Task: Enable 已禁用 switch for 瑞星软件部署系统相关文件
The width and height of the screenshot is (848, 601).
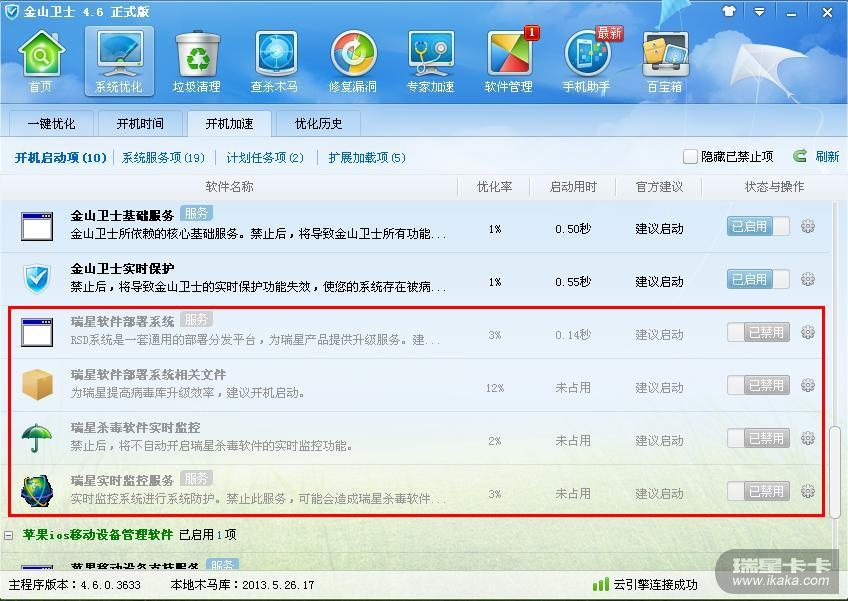Action: pyautogui.click(x=758, y=385)
